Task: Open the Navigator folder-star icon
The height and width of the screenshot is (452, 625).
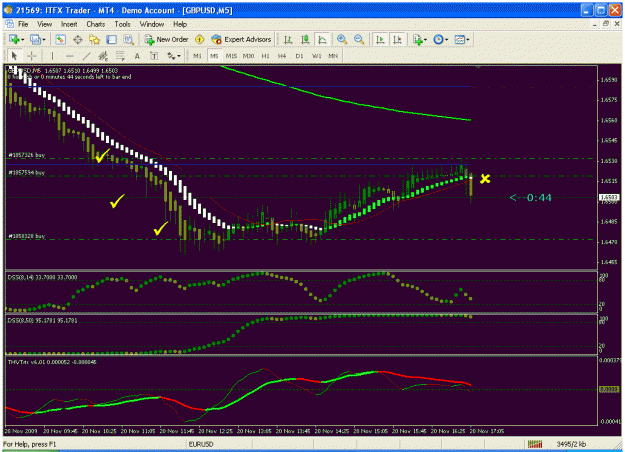Action: tap(94, 39)
